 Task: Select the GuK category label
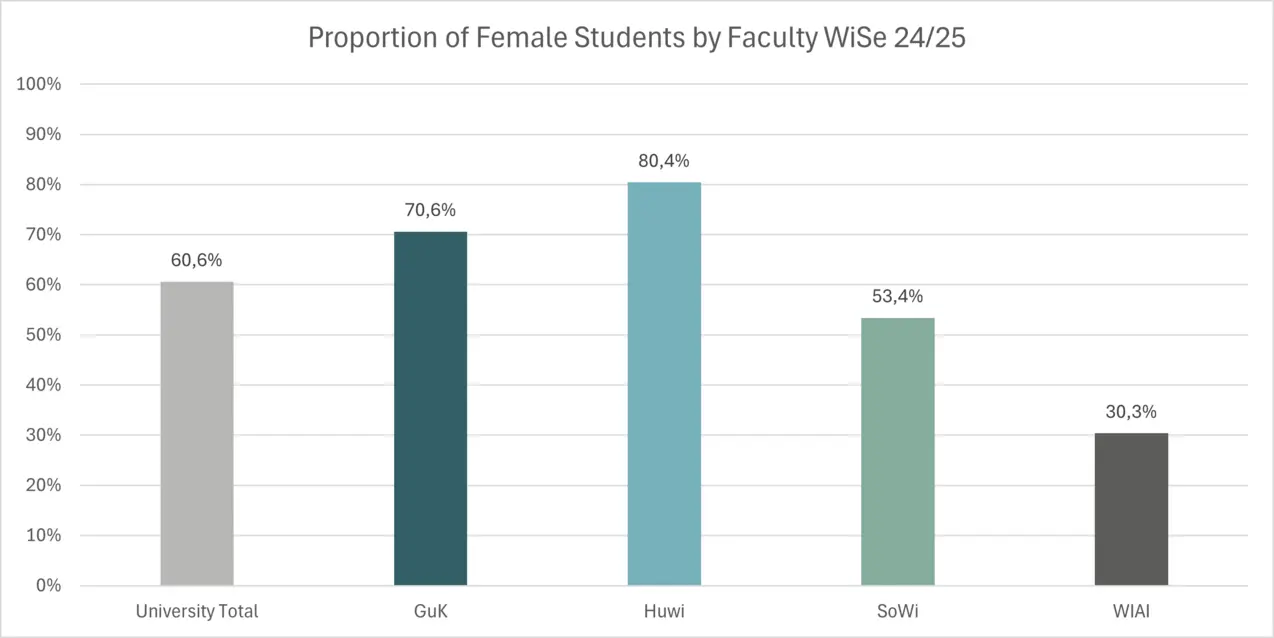(x=430, y=611)
